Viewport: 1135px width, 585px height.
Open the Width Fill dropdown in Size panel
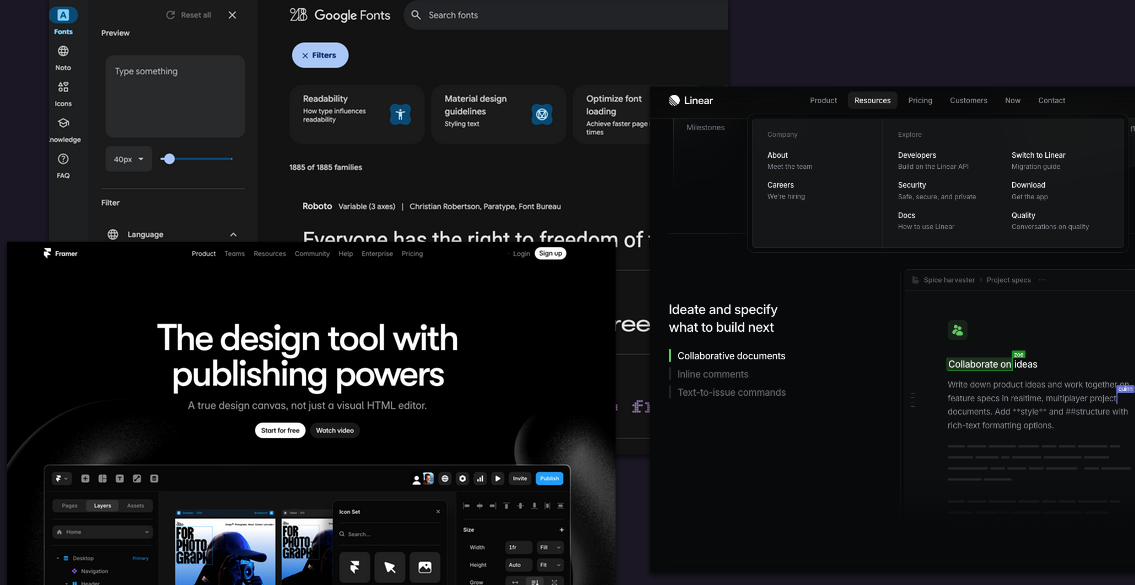click(550, 547)
